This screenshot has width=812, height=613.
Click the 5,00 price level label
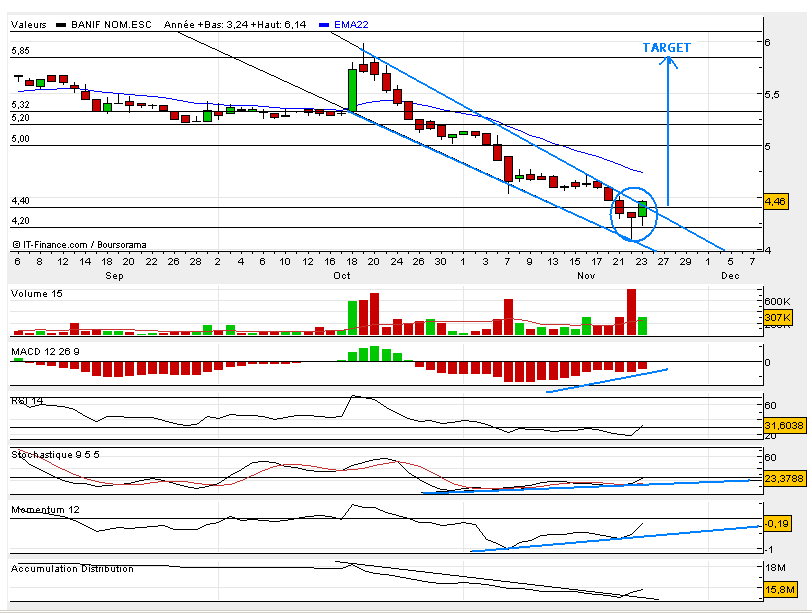tap(21, 139)
